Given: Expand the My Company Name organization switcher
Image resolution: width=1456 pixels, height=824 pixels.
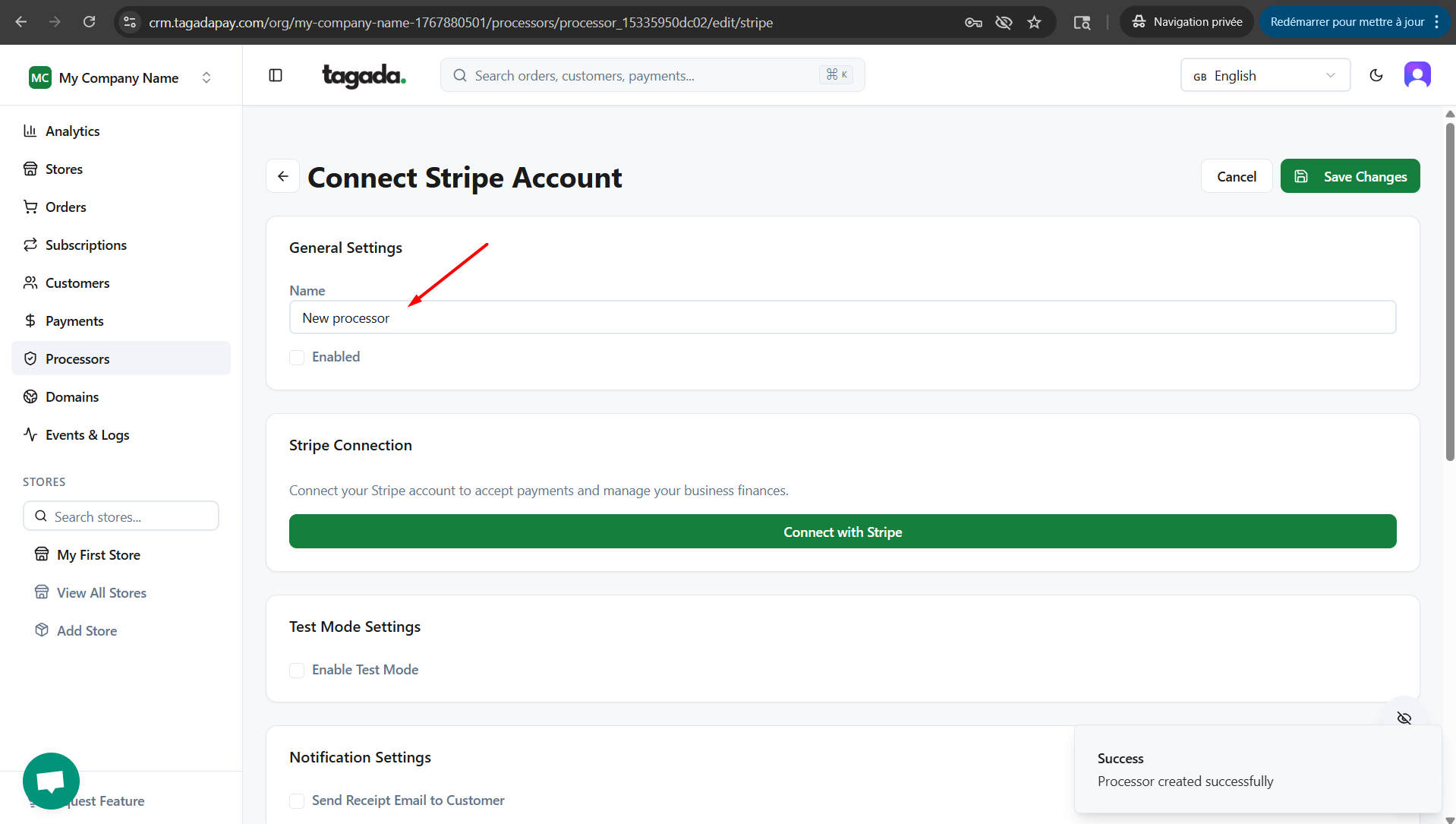Looking at the screenshot, I should pyautogui.click(x=121, y=77).
